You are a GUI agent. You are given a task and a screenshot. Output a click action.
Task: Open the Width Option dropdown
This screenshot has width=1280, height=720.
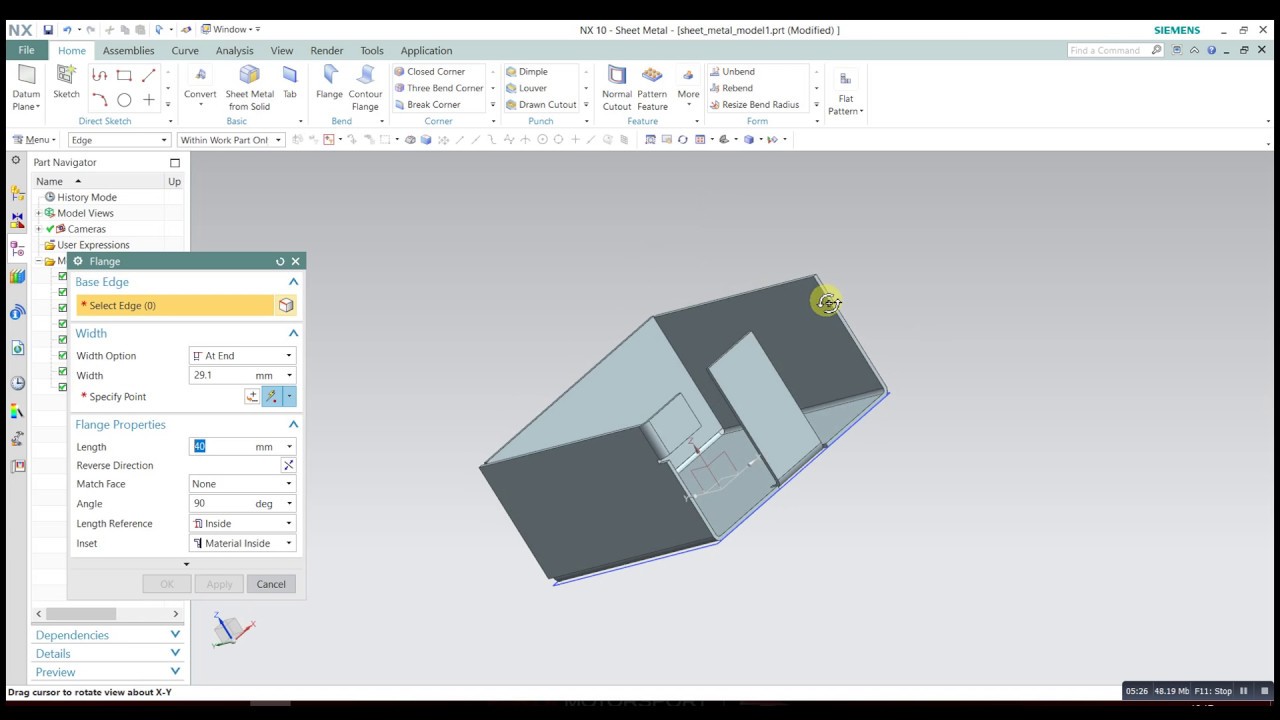coord(242,356)
